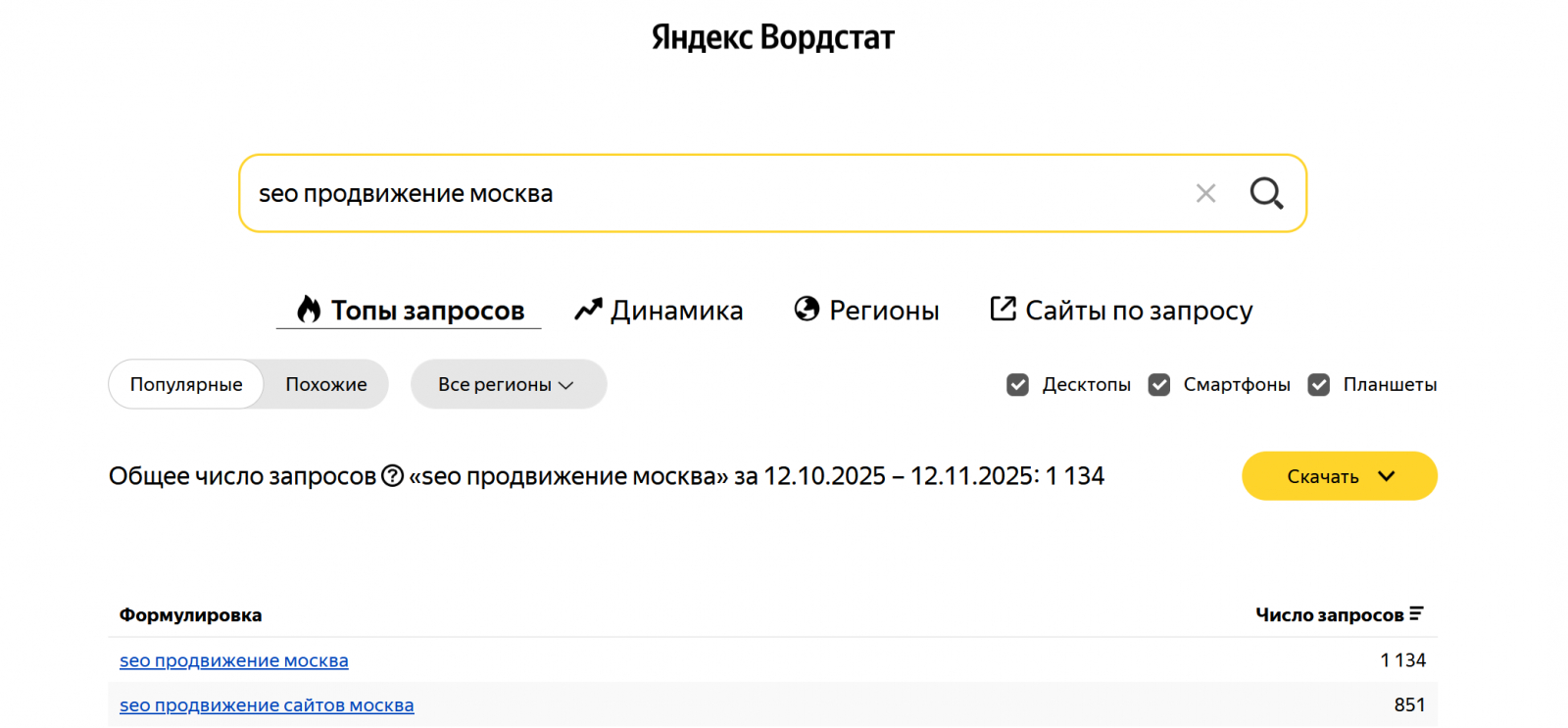Open the Все регионы dropdown
Viewport: 1568px width, 728px height.
pyautogui.click(x=508, y=385)
